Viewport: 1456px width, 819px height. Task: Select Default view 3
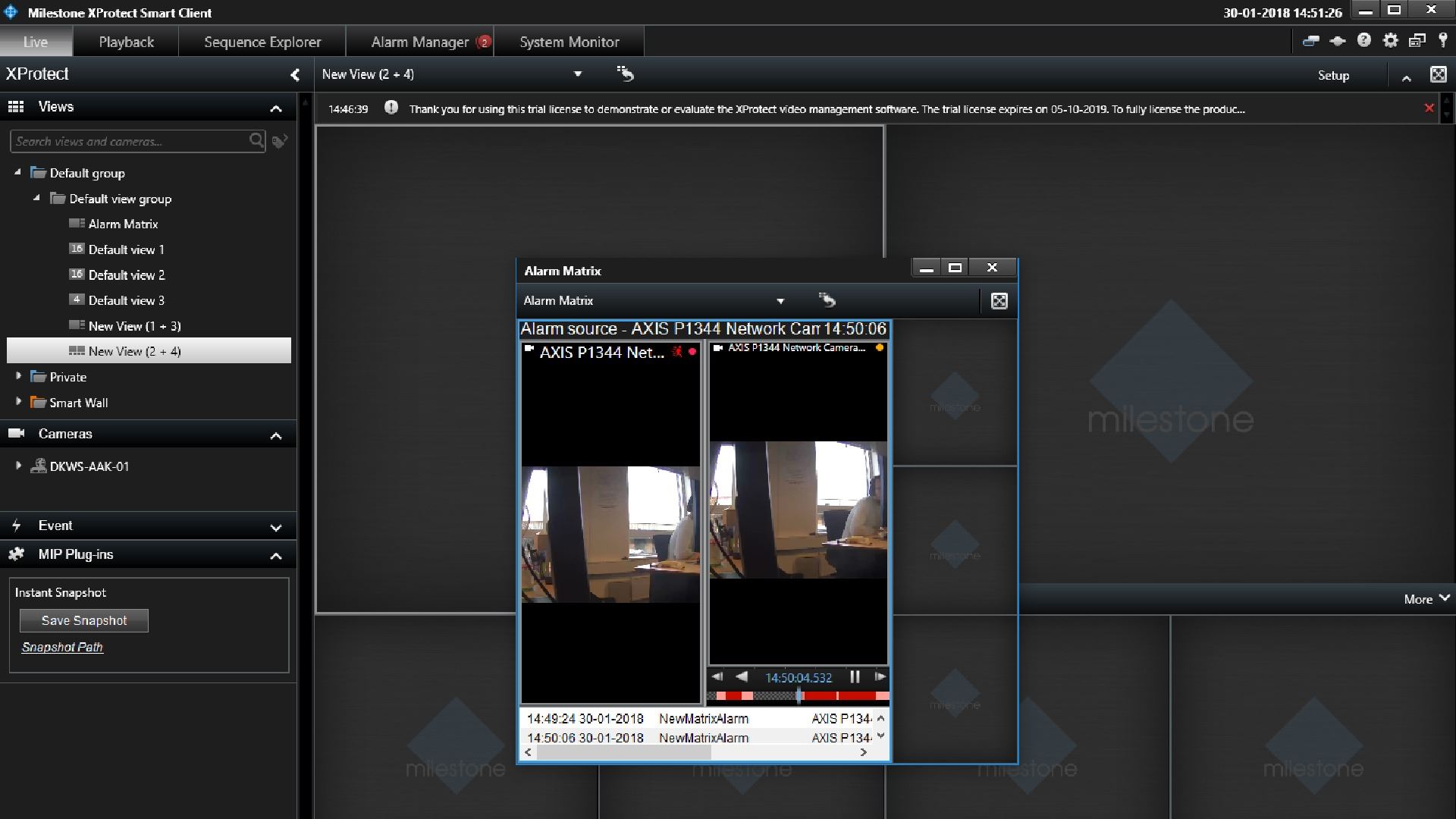[x=126, y=300]
